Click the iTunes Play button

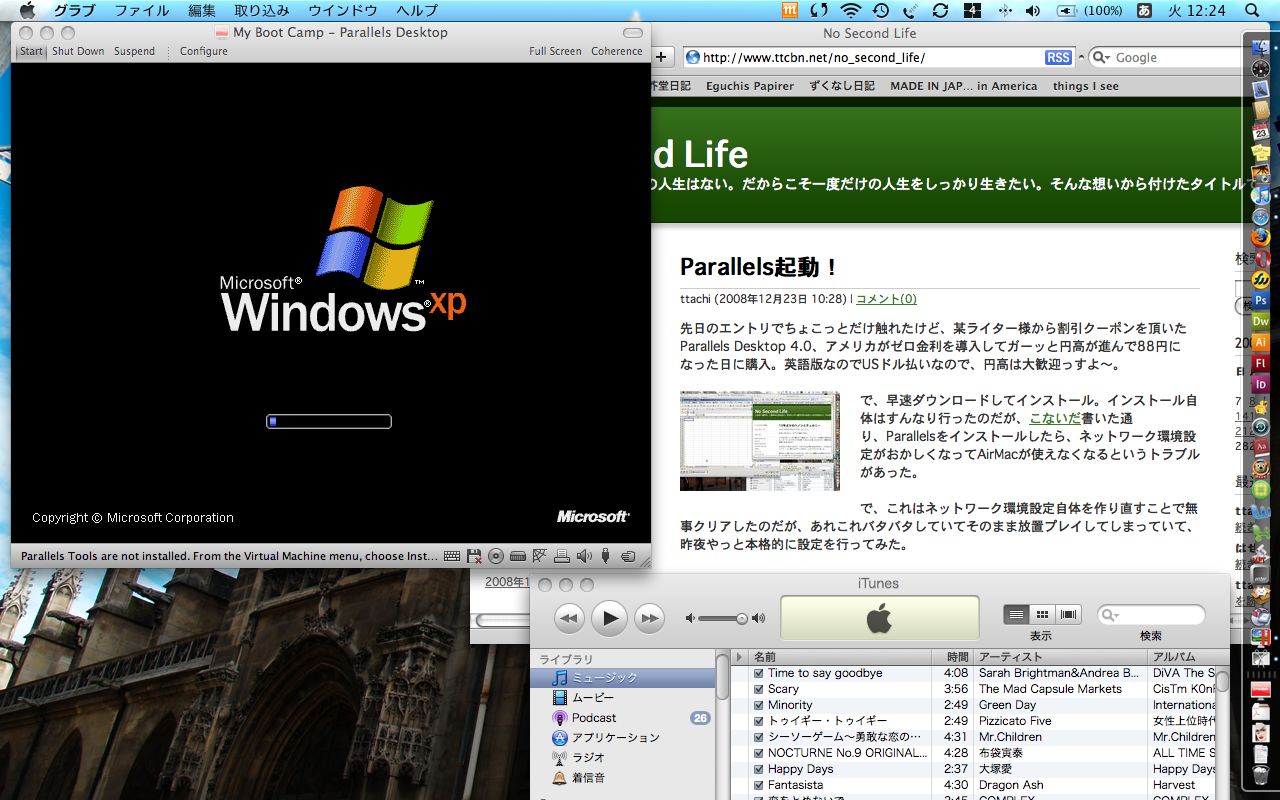[x=609, y=618]
